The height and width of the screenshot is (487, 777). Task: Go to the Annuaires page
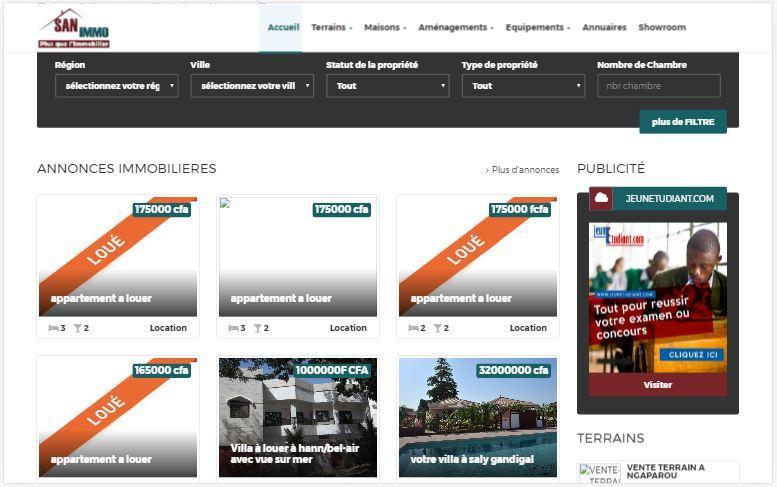pos(604,27)
